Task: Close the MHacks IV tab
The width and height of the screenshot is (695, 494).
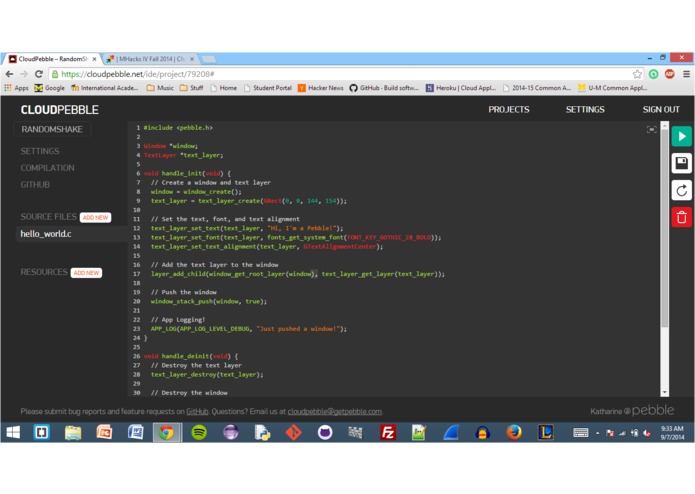Action: 192,58
